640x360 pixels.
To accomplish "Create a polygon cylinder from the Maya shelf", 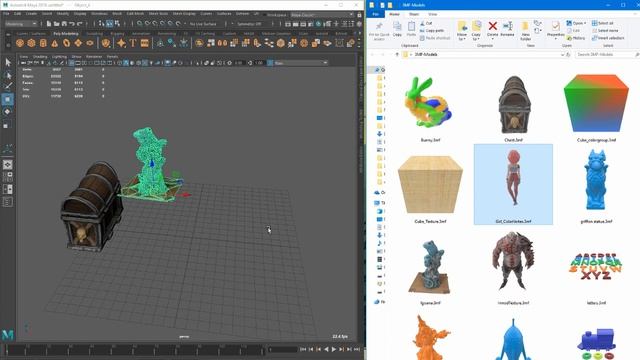I will [x=43, y=43].
